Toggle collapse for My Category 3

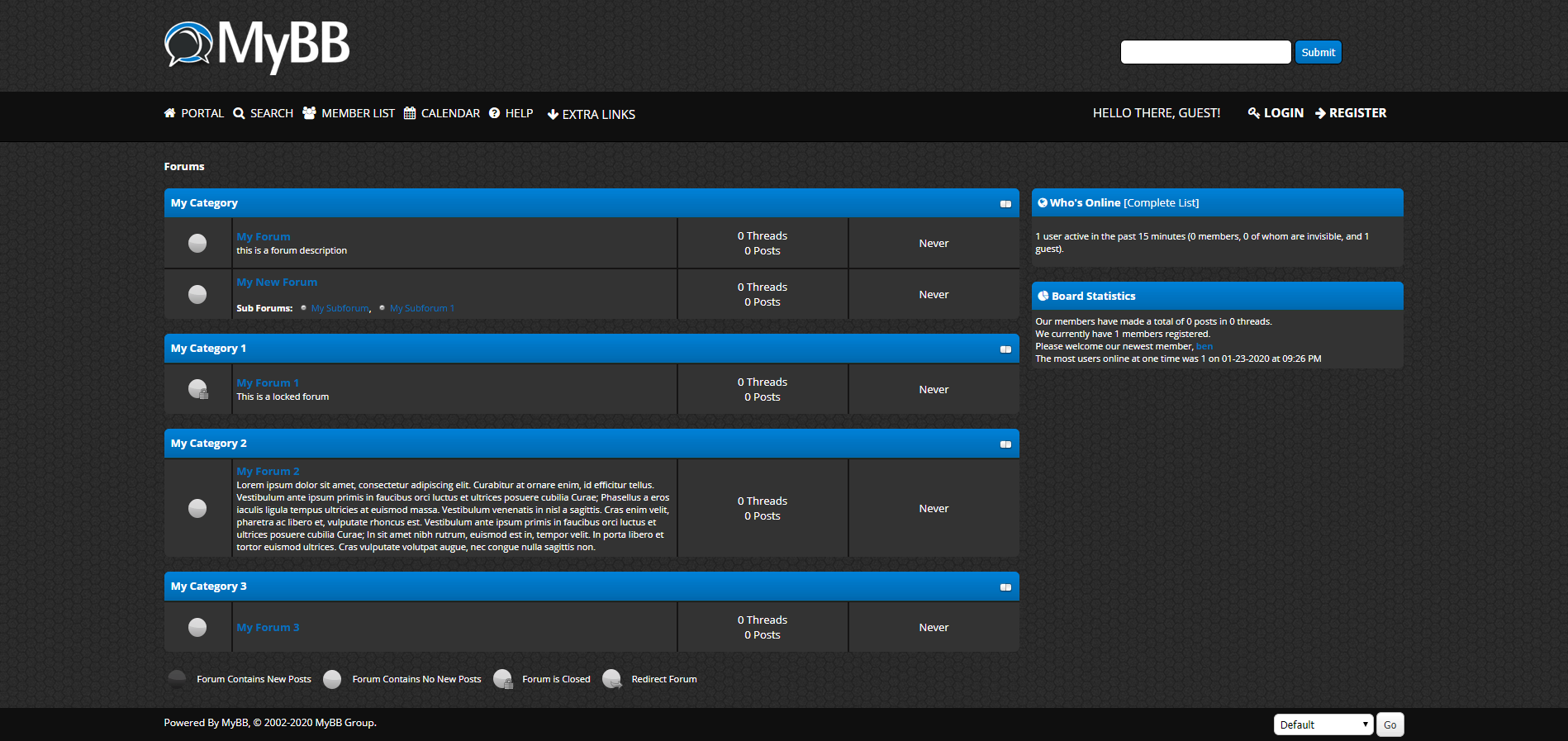click(x=1005, y=587)
